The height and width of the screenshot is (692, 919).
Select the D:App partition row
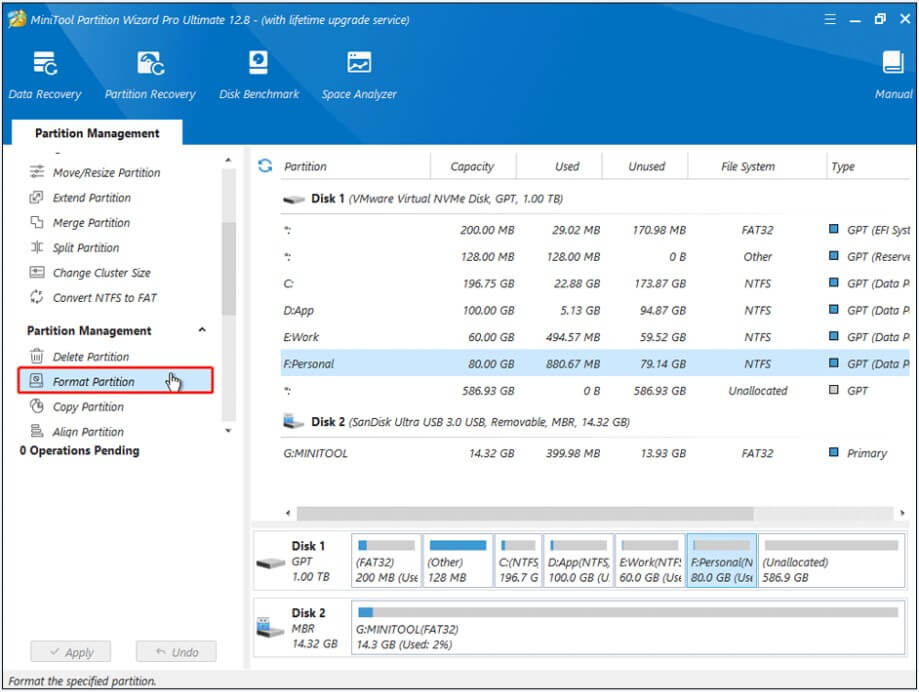click(x=595, y=311)
